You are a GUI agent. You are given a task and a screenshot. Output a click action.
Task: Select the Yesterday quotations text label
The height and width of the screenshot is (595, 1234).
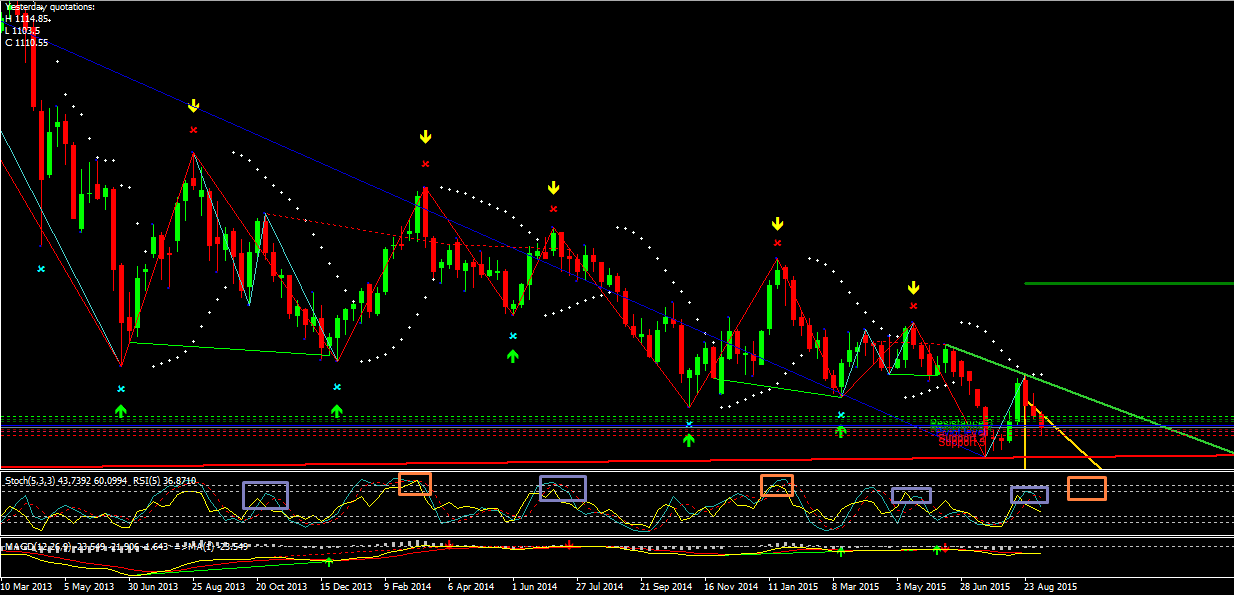[x=50, y=7]
